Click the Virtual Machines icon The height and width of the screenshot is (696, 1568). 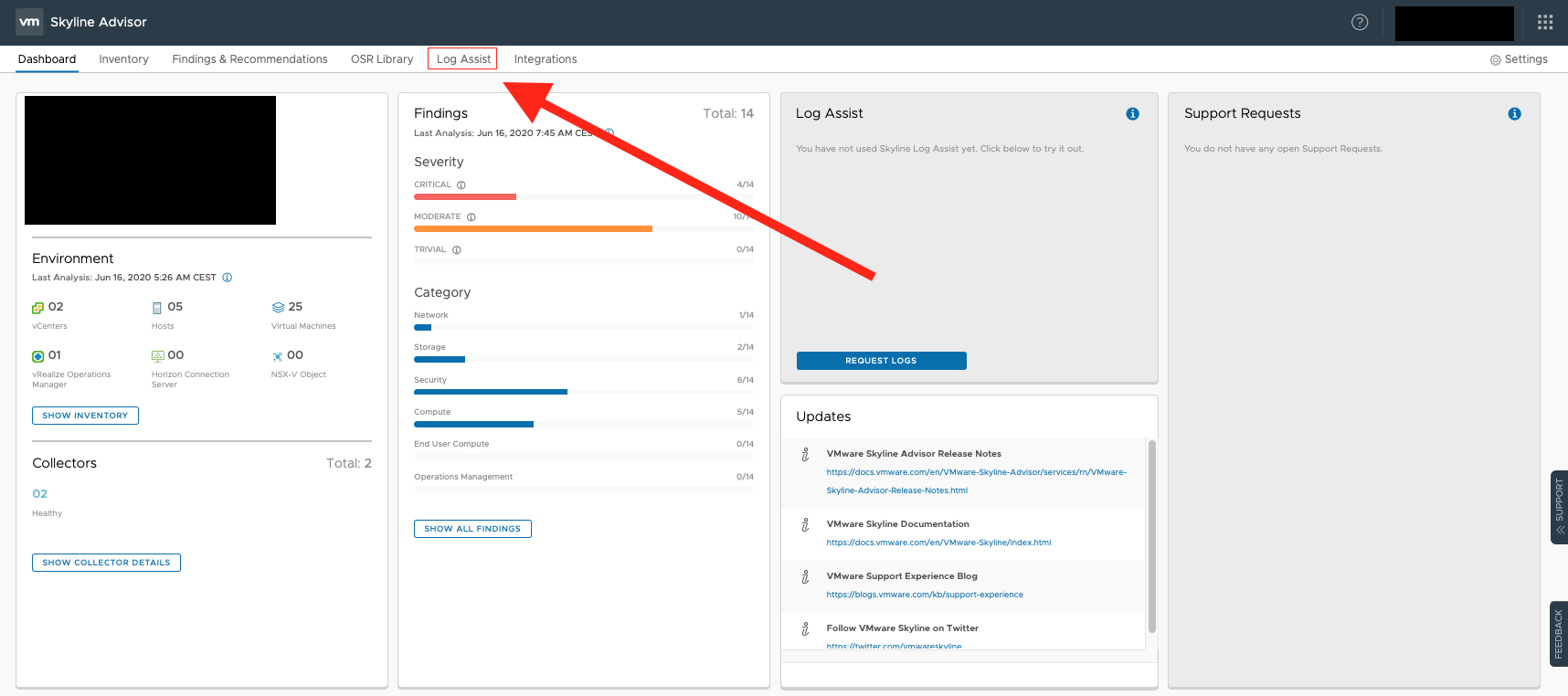278,308
